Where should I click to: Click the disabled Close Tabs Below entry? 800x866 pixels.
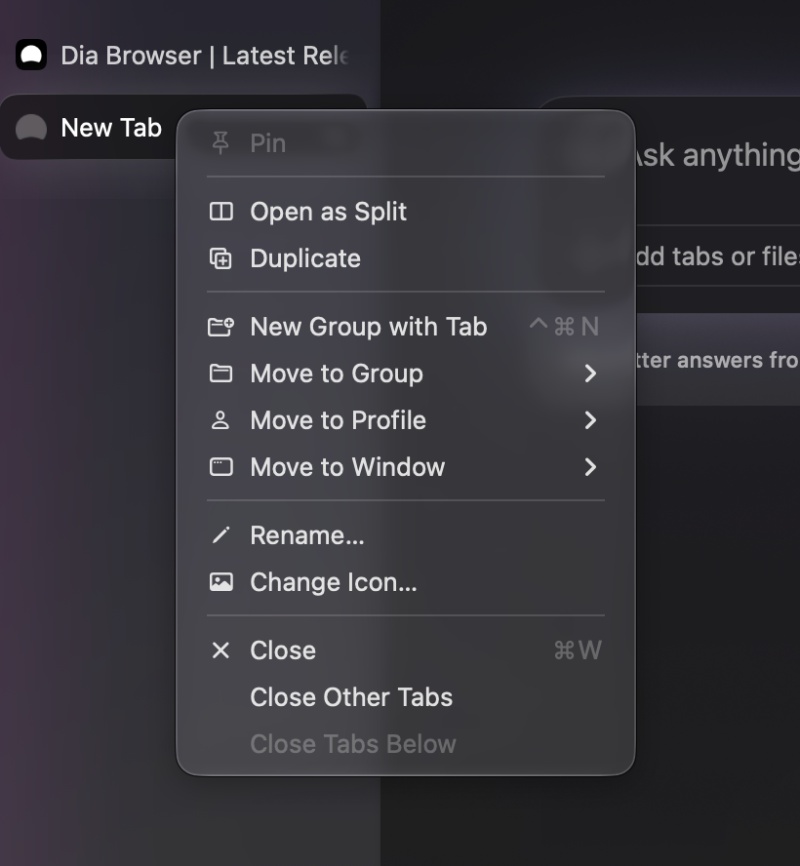pyautogui.click(x=406, y=744)
